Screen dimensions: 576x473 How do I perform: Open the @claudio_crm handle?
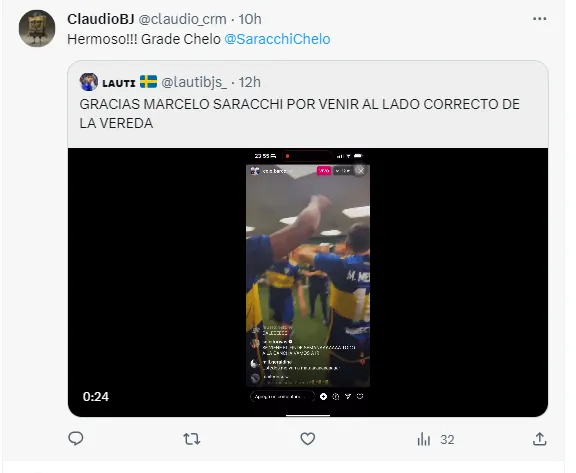click(182, 19)
